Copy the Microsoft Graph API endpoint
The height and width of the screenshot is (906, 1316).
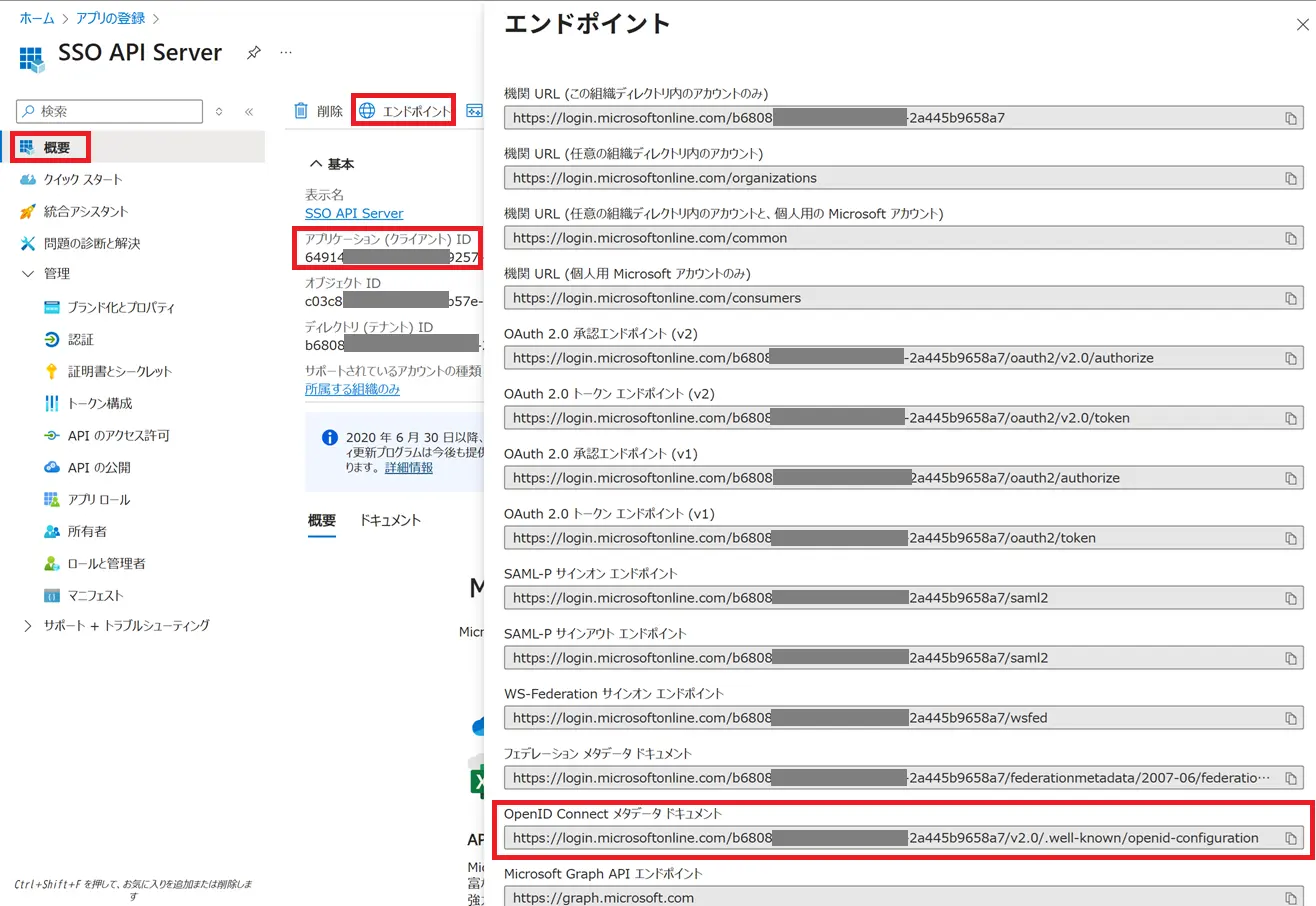[x=1290, y=898]
